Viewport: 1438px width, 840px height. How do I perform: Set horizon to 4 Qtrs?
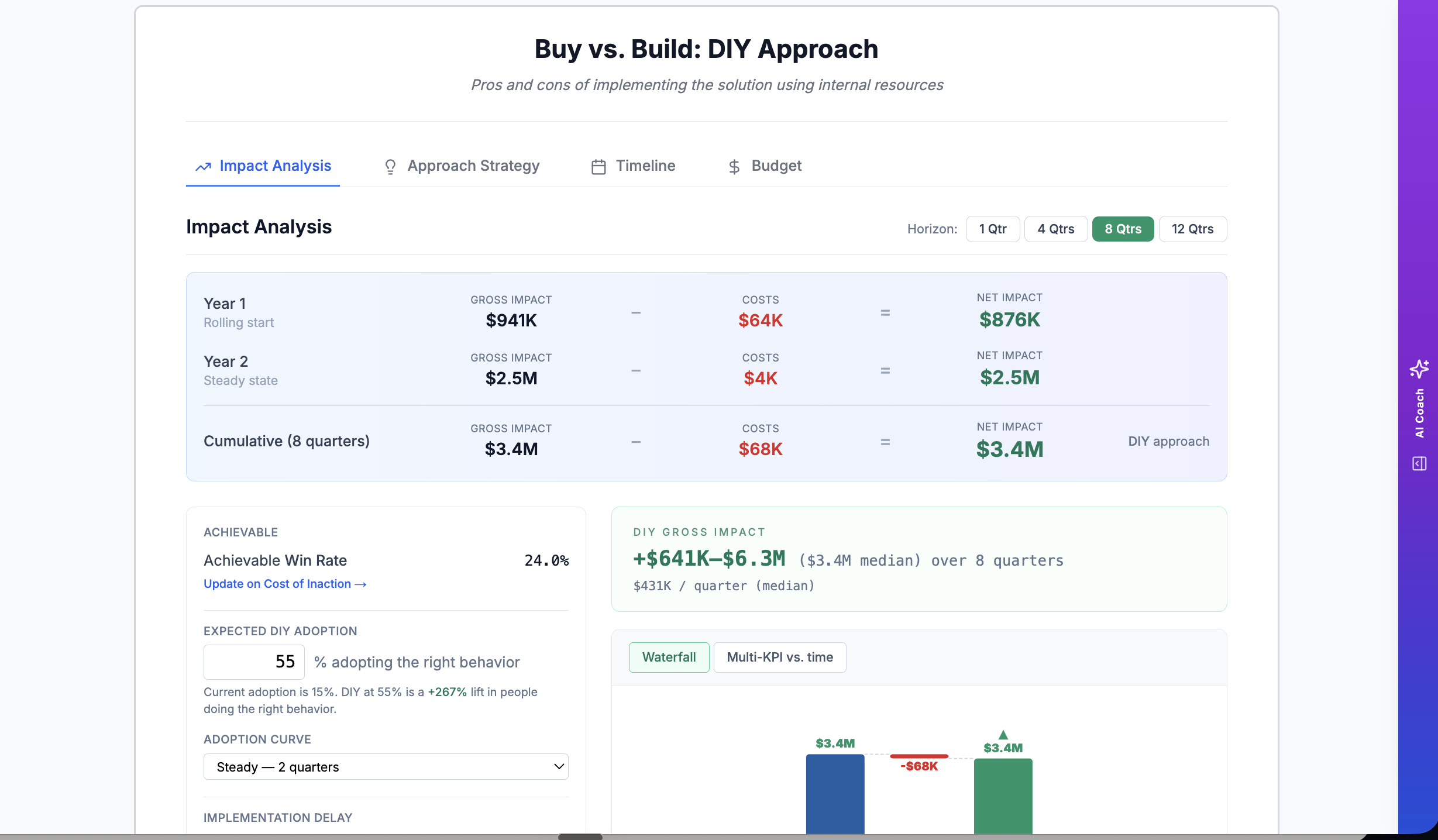[x=1056, y=229]
